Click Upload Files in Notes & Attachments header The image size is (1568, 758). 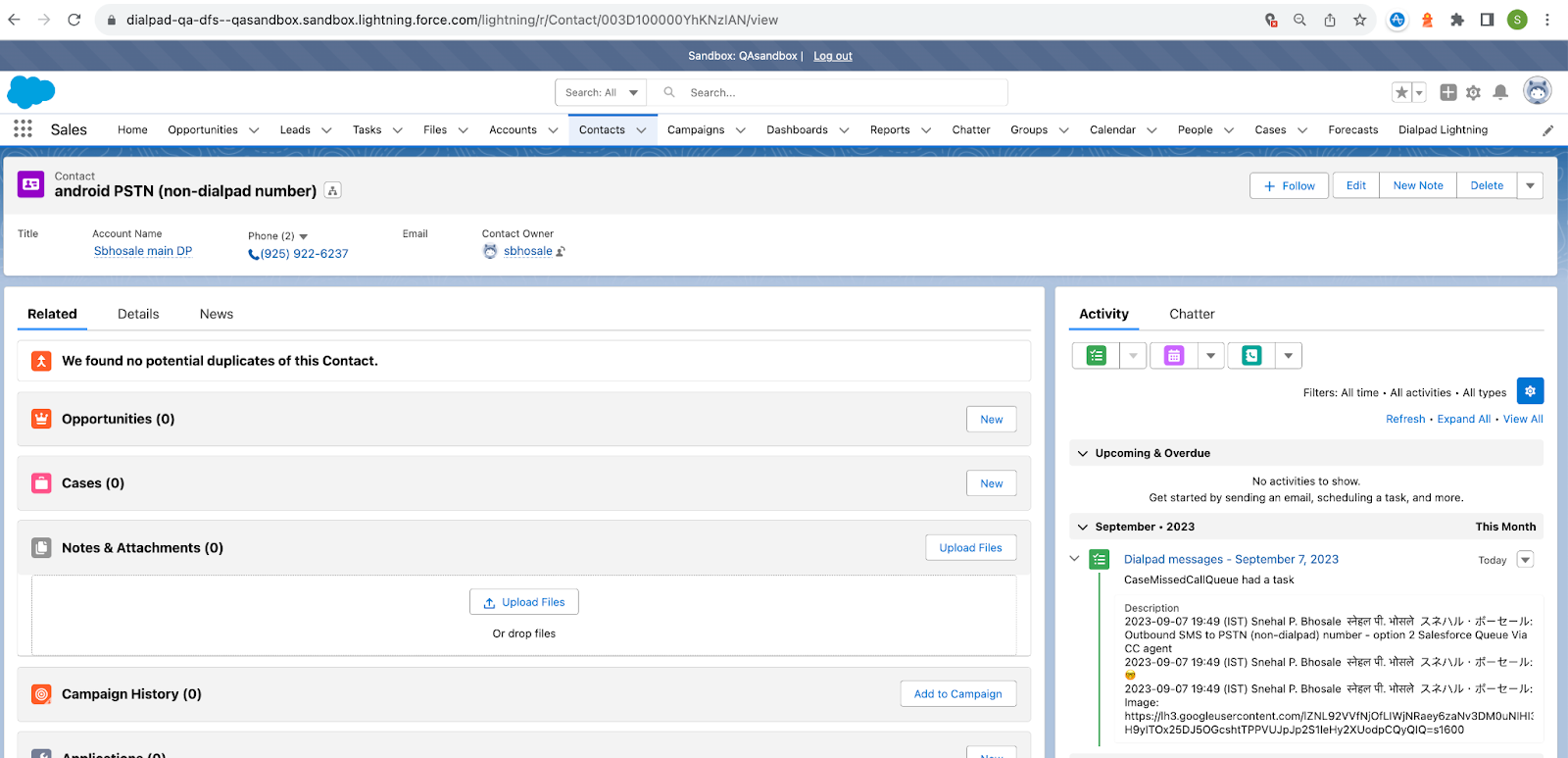point(971,548)
